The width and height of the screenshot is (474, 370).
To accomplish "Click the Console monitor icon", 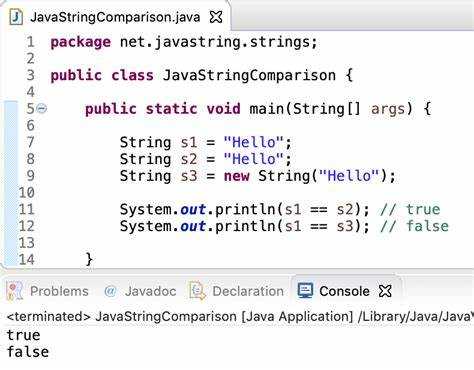I will 305,291.
